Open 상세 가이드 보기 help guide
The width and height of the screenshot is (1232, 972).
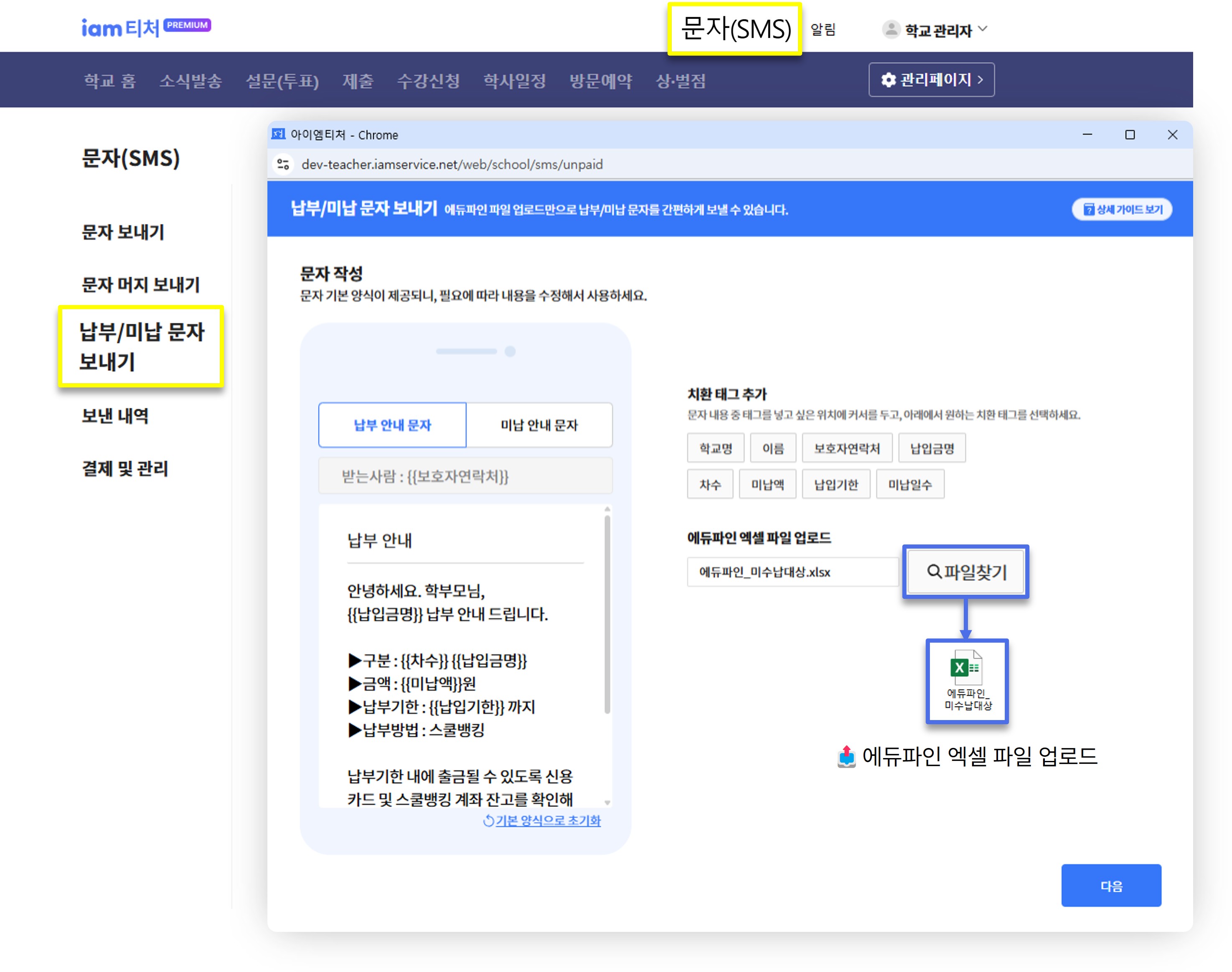(1121, 209)
